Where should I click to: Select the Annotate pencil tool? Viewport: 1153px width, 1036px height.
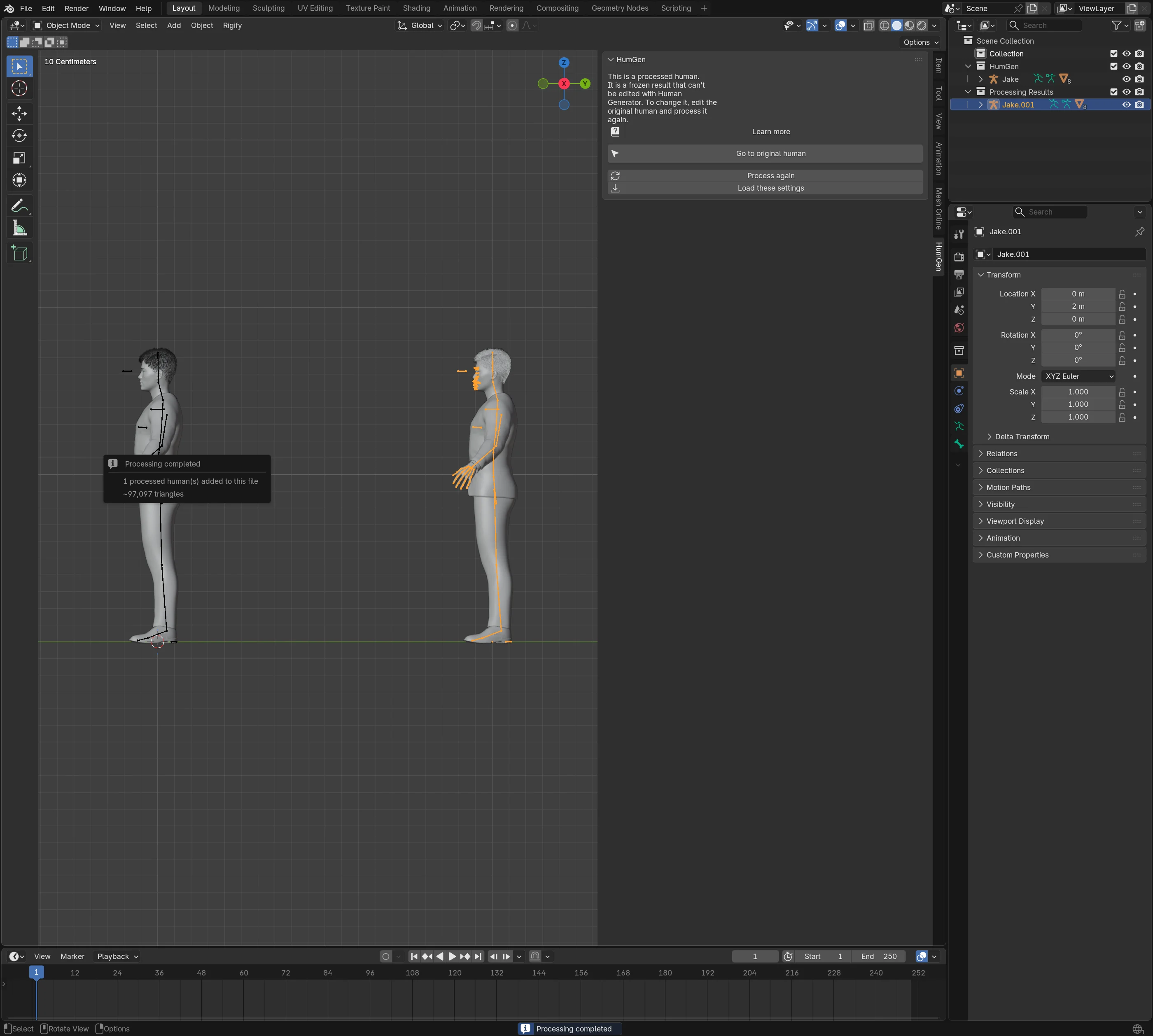coord(19,205)
